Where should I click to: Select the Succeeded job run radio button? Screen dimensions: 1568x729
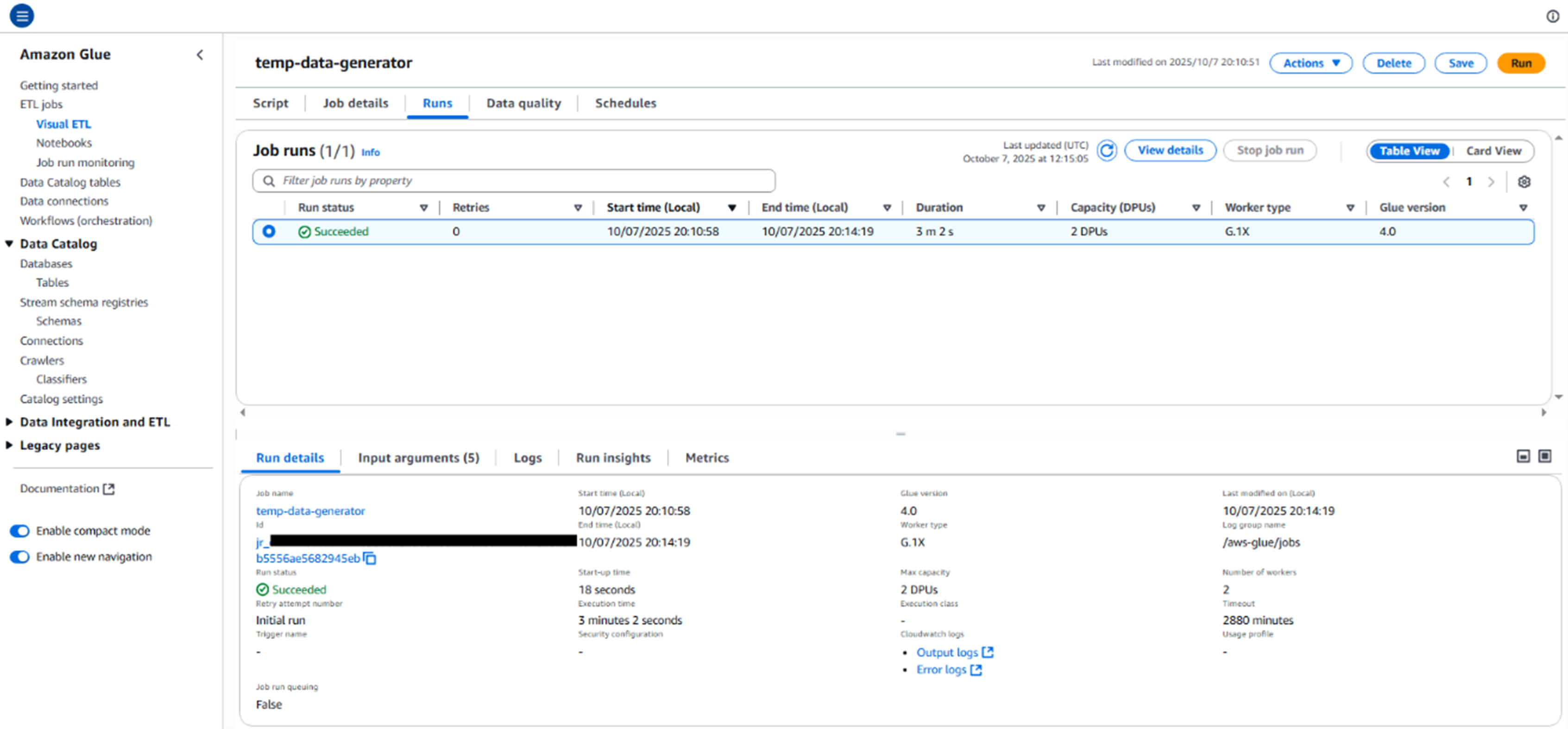pos(268,231)
